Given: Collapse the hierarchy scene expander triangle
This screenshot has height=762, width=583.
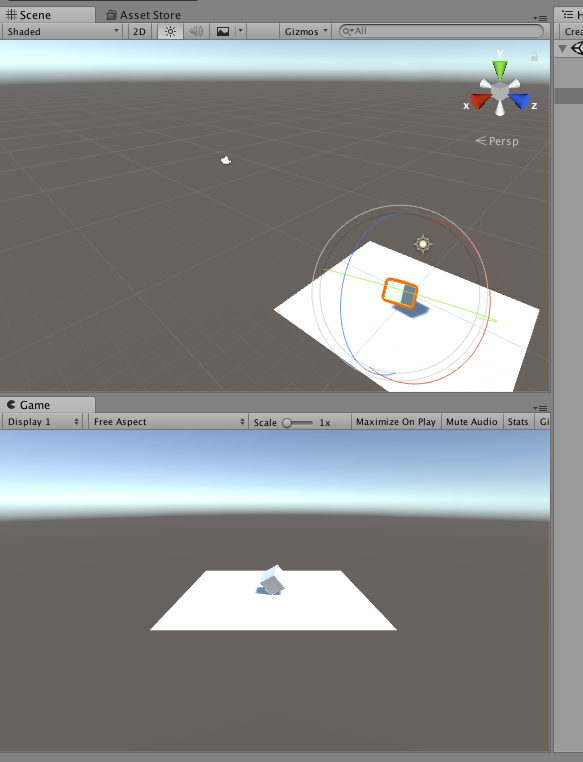Looking at the screenshot, I should [563, 49].
